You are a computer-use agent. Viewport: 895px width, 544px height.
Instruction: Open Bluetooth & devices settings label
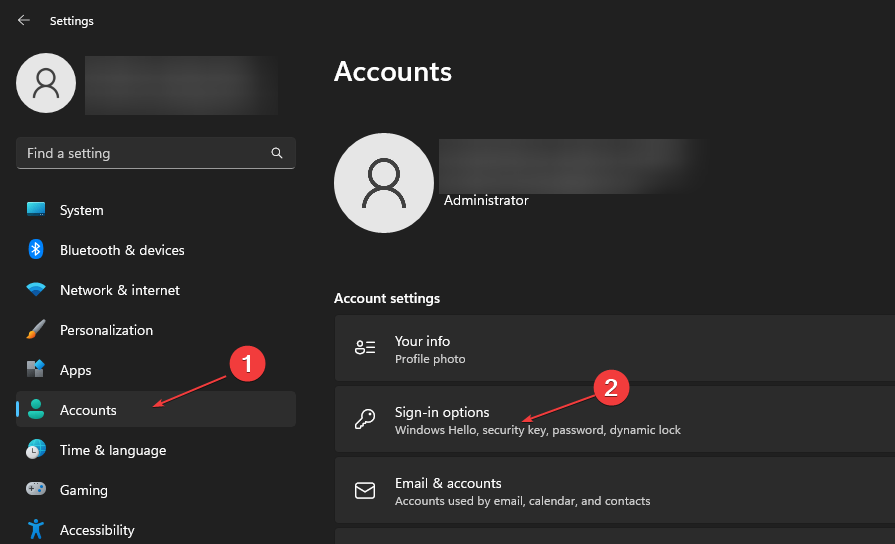pos(122,250)
